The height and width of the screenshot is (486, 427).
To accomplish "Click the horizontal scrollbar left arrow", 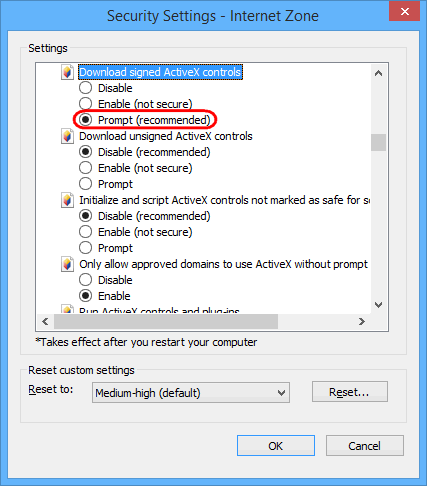I will pos(45,322).
